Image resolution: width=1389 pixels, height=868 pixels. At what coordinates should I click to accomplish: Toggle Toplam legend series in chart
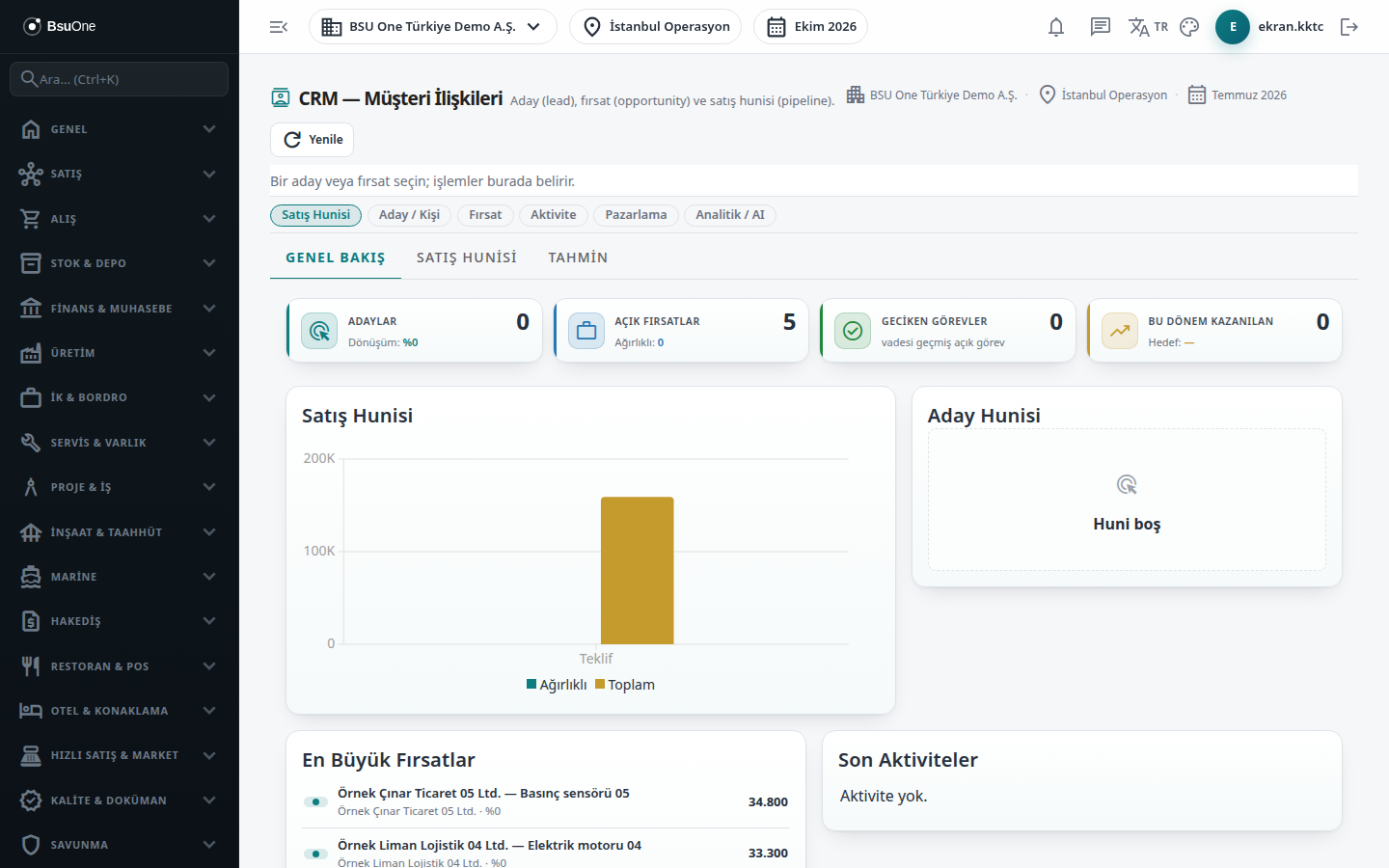point(625,685)
